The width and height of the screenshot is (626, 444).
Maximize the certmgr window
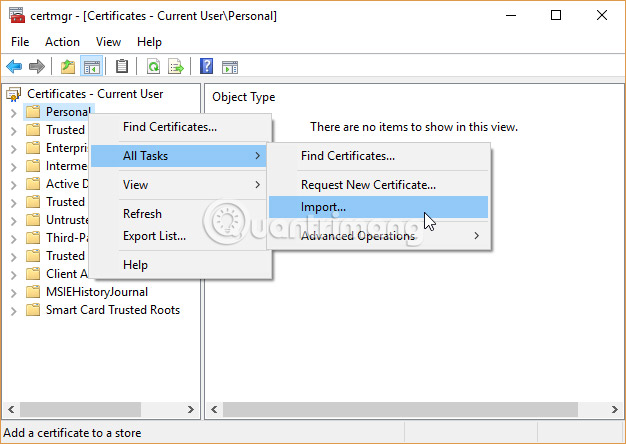(x=556, y=16)
